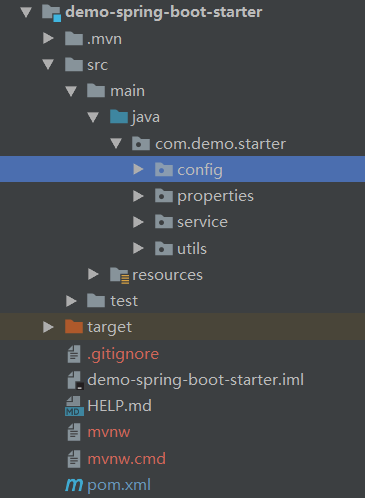
Task: Collapse the com.demo.starter package arrow
Action: coord(116,143)
